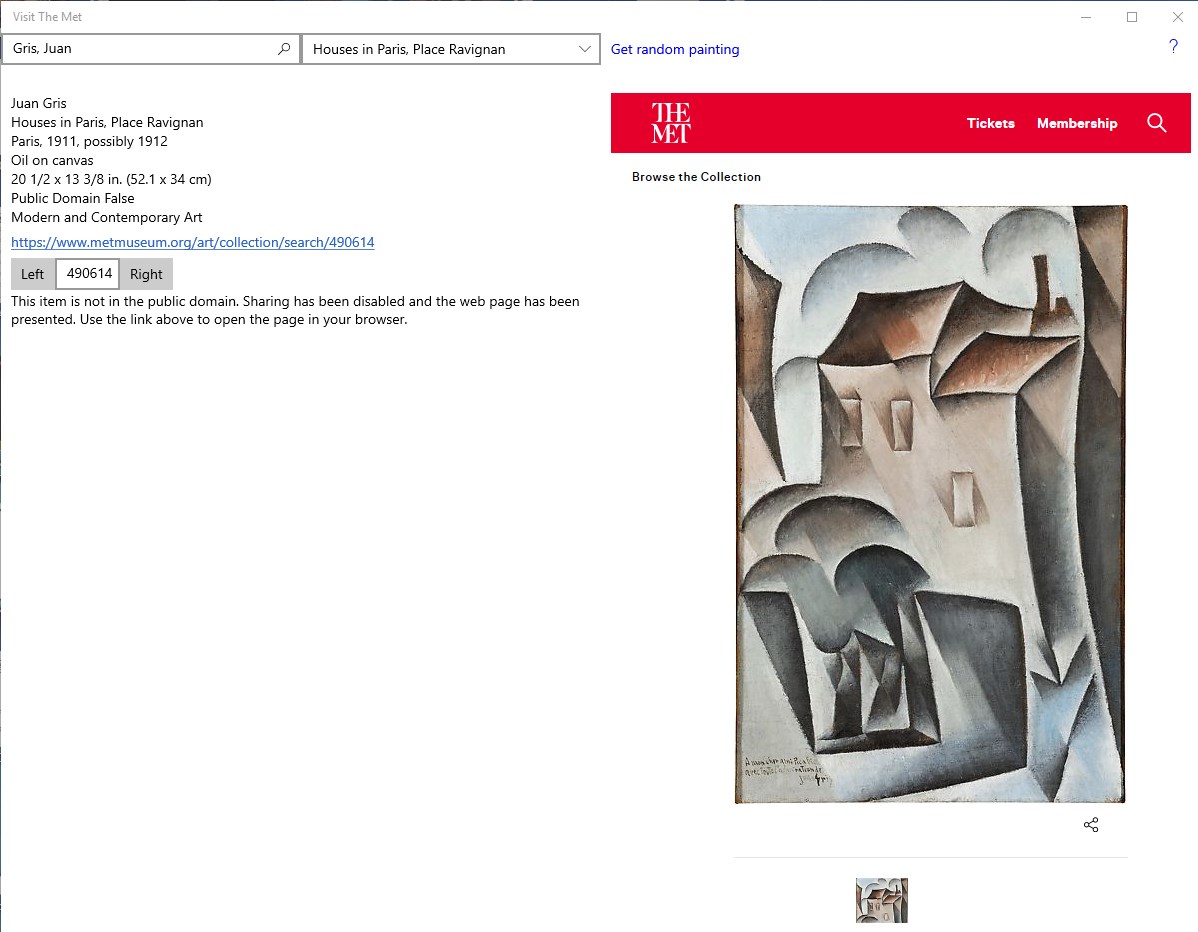Click the search magnifier in artist box
Viewport: 1198px width, 932px height.
pos(284,49)
